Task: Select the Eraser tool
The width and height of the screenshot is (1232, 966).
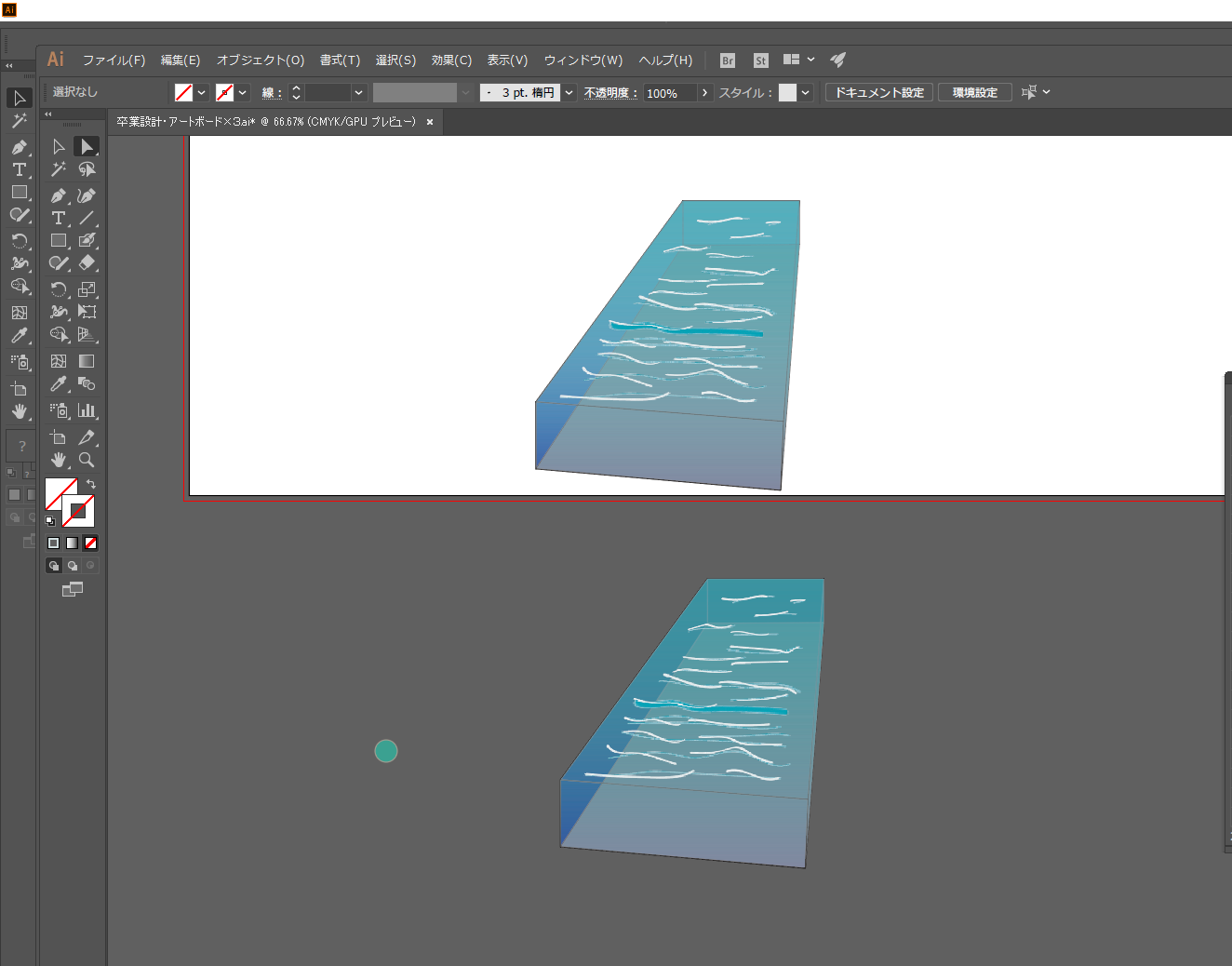Action: [87, 263]
